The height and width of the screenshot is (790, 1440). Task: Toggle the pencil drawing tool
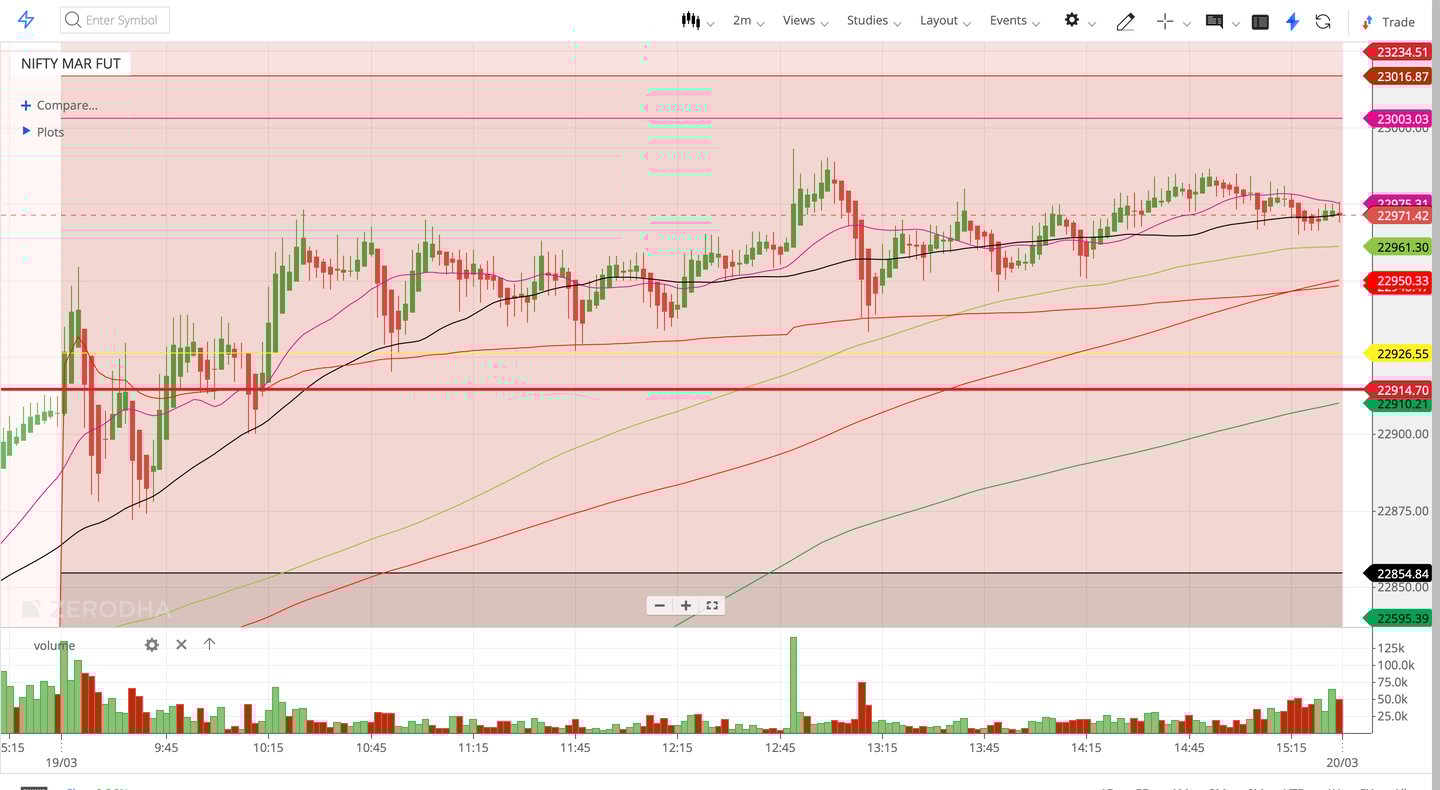point(1125,21)
